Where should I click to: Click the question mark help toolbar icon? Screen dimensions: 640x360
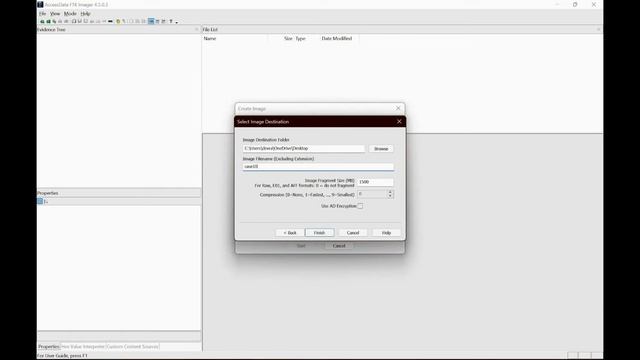(171, 21)
